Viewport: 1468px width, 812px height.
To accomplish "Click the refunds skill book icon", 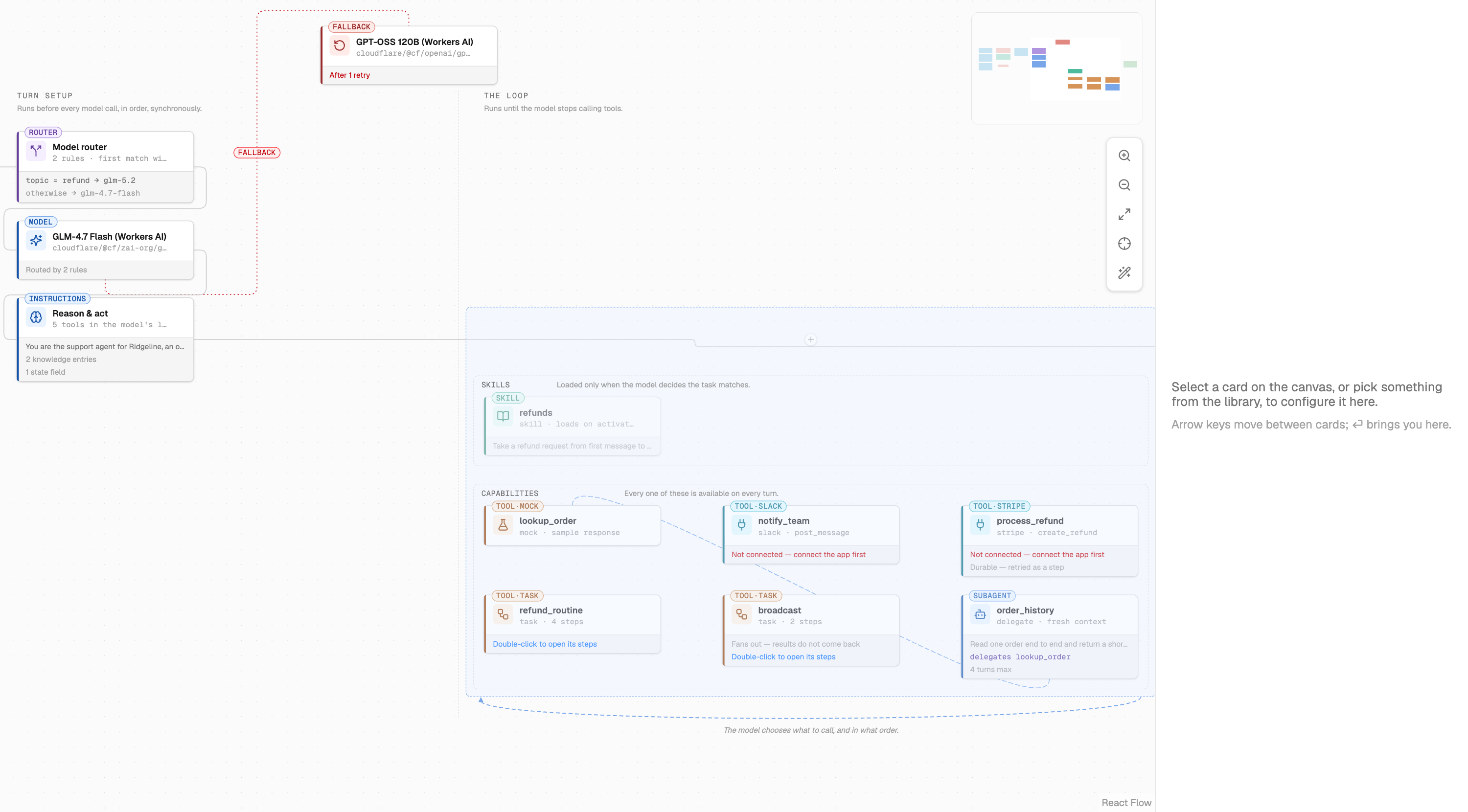I will tap(503, 417).
